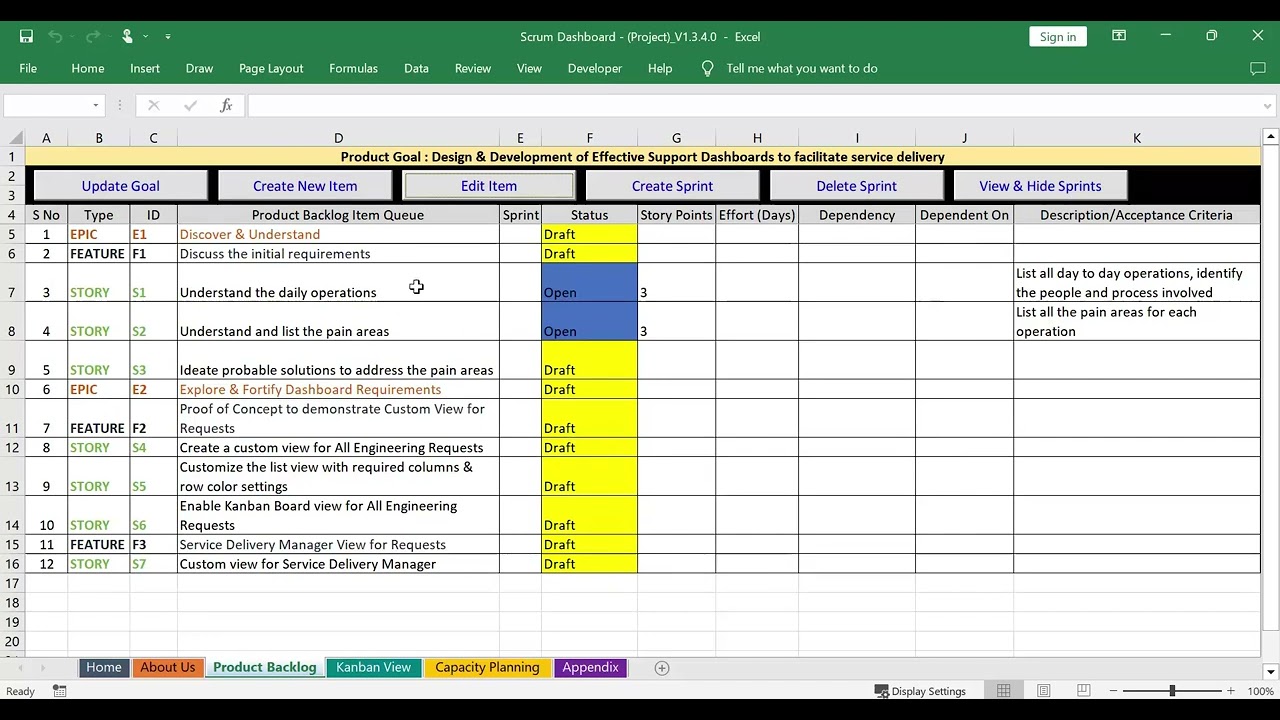Open Touch/Mouse mode dropdown arrow
1280x720 pixels.
tap(146, 36)
